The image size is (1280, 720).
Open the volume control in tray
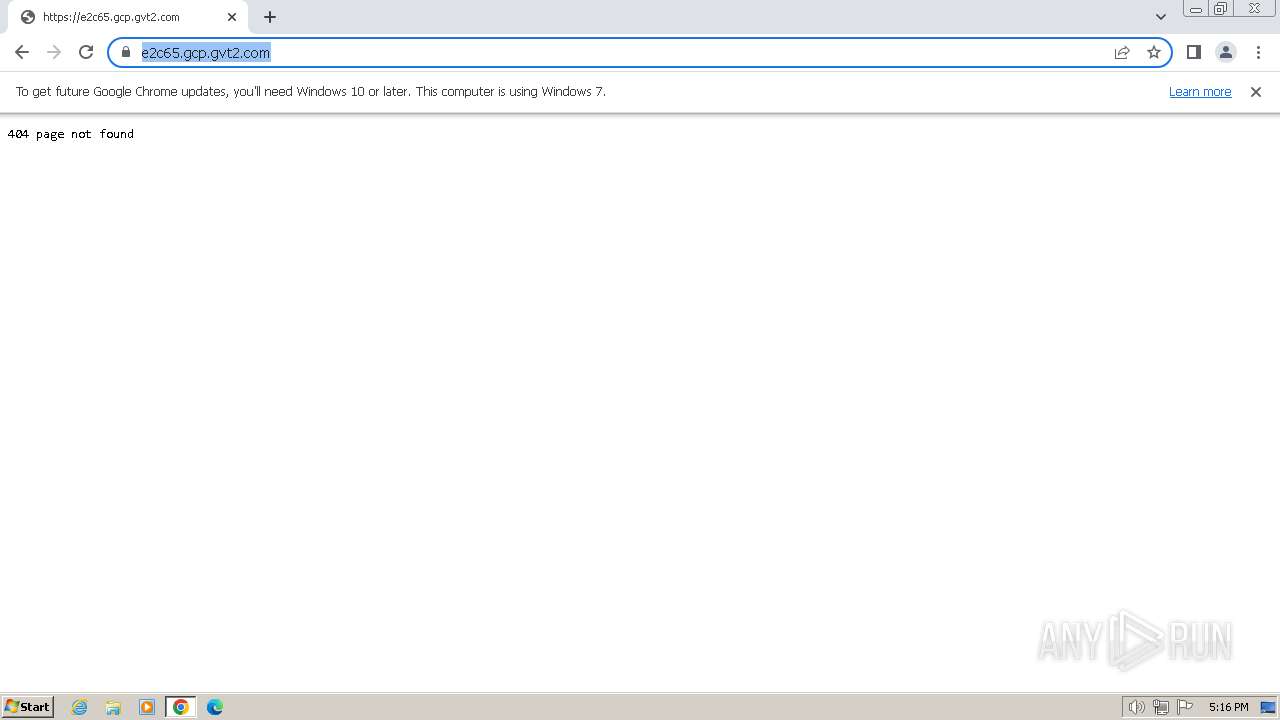pos(1137,707)
